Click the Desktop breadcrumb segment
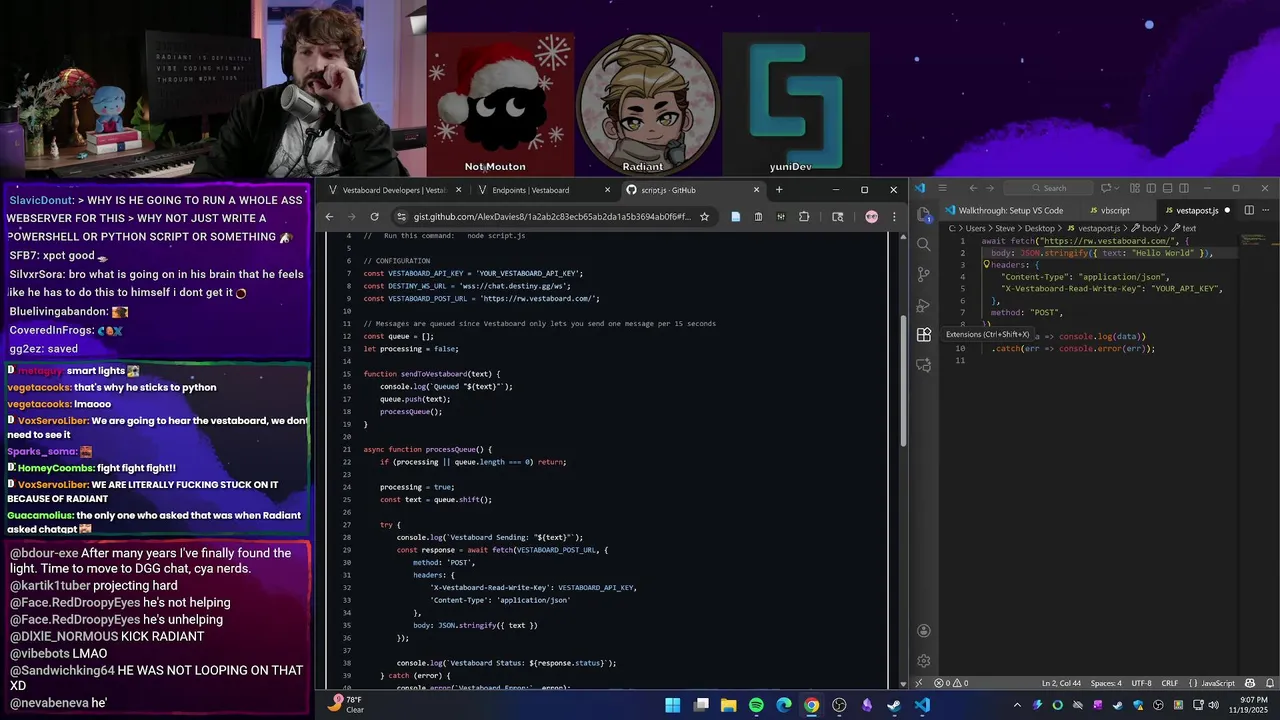The image size is (1280, 720). coord(1040,228)
